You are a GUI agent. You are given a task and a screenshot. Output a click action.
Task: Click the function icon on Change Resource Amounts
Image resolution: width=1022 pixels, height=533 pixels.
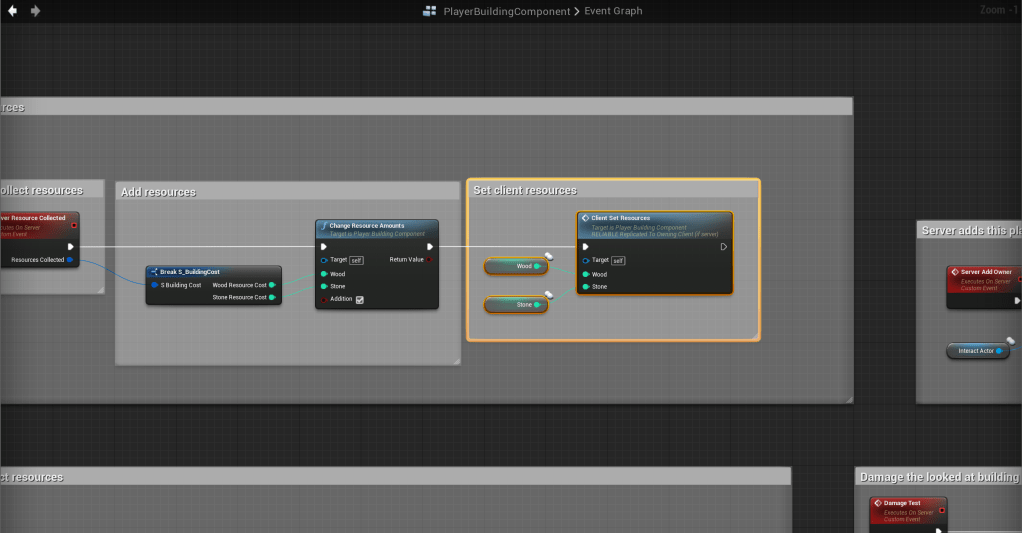pos(323,226)
